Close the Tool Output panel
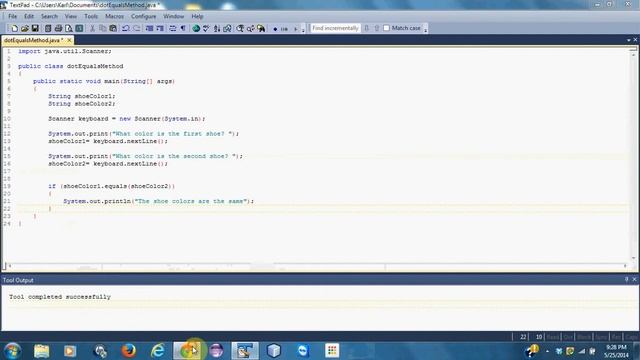This screenshot has width=640, height=360. (634, 279)
